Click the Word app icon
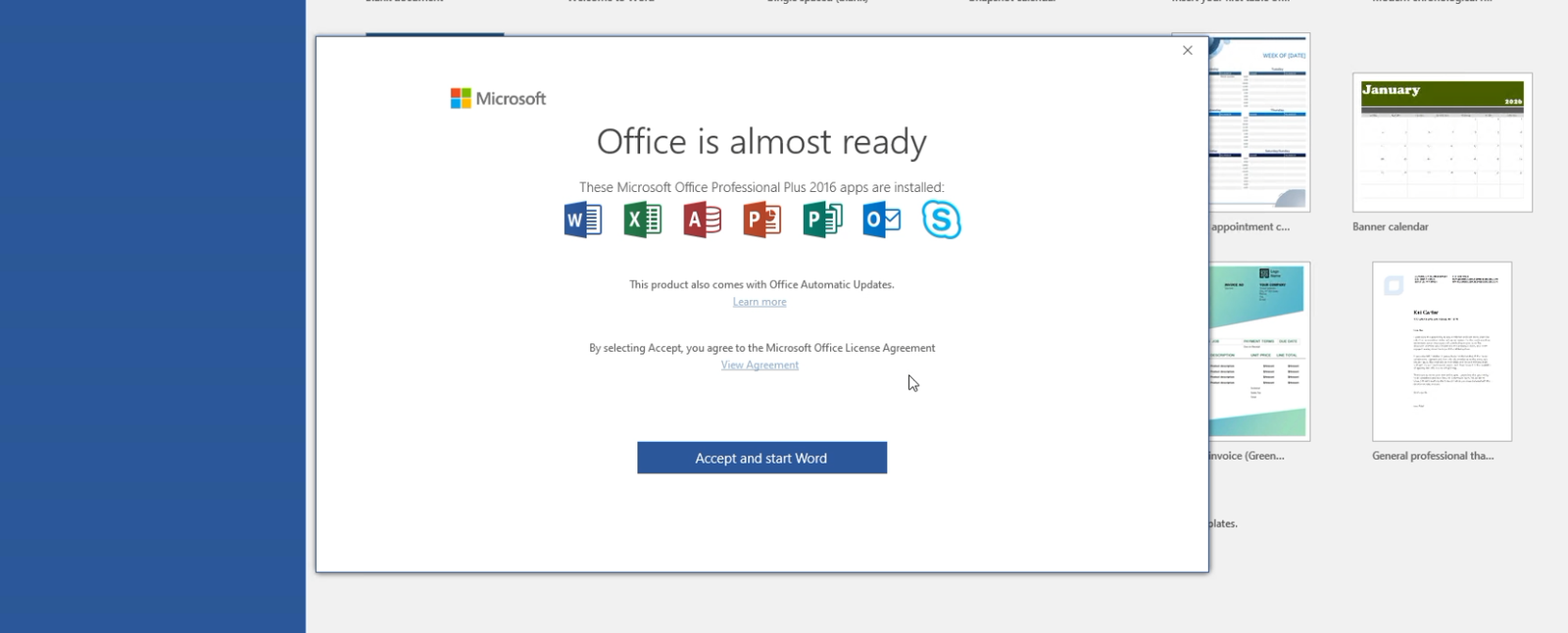The height and width of the screenshot is (633, 1568). 583,219
